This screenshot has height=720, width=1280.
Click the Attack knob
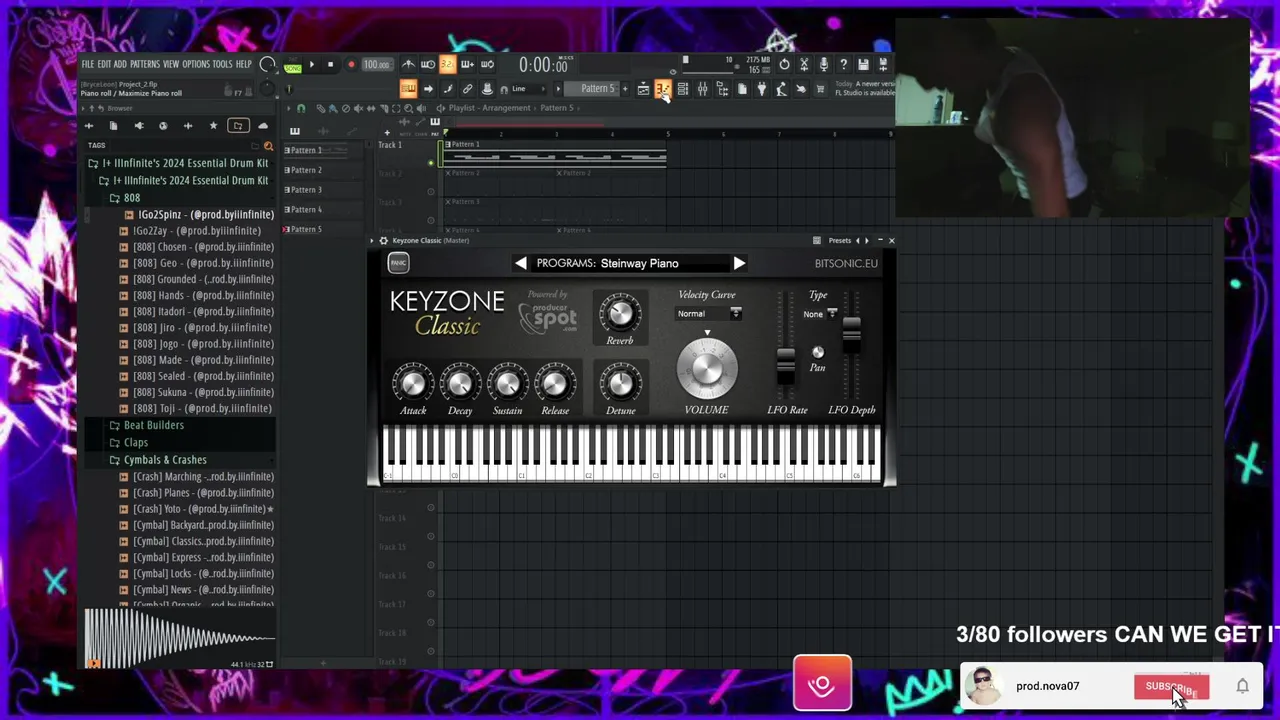pyautogui.click(x=413, y=383)
